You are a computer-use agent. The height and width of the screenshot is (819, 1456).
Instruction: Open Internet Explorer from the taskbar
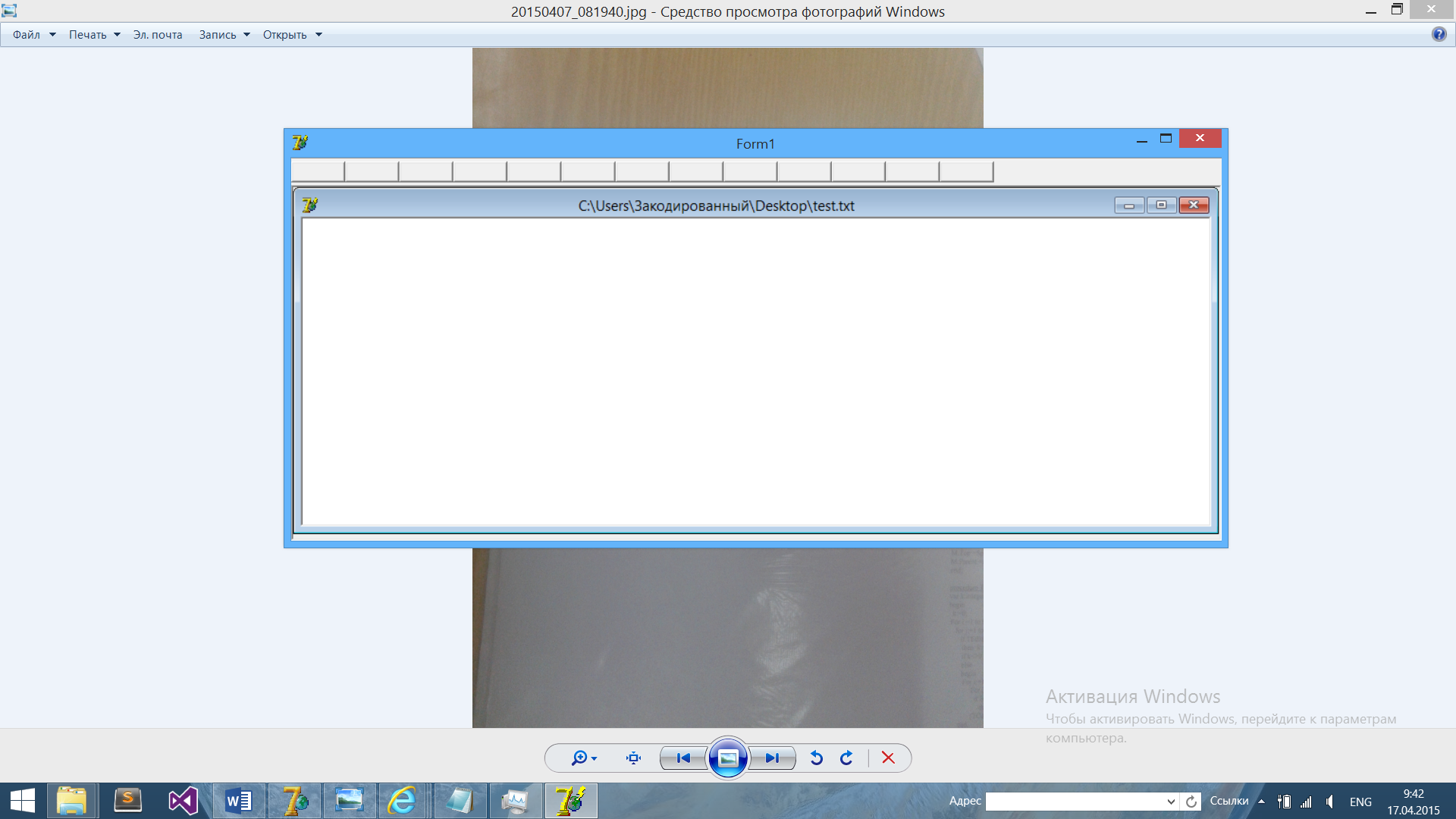pyautogui.click(x=403, y=801)
